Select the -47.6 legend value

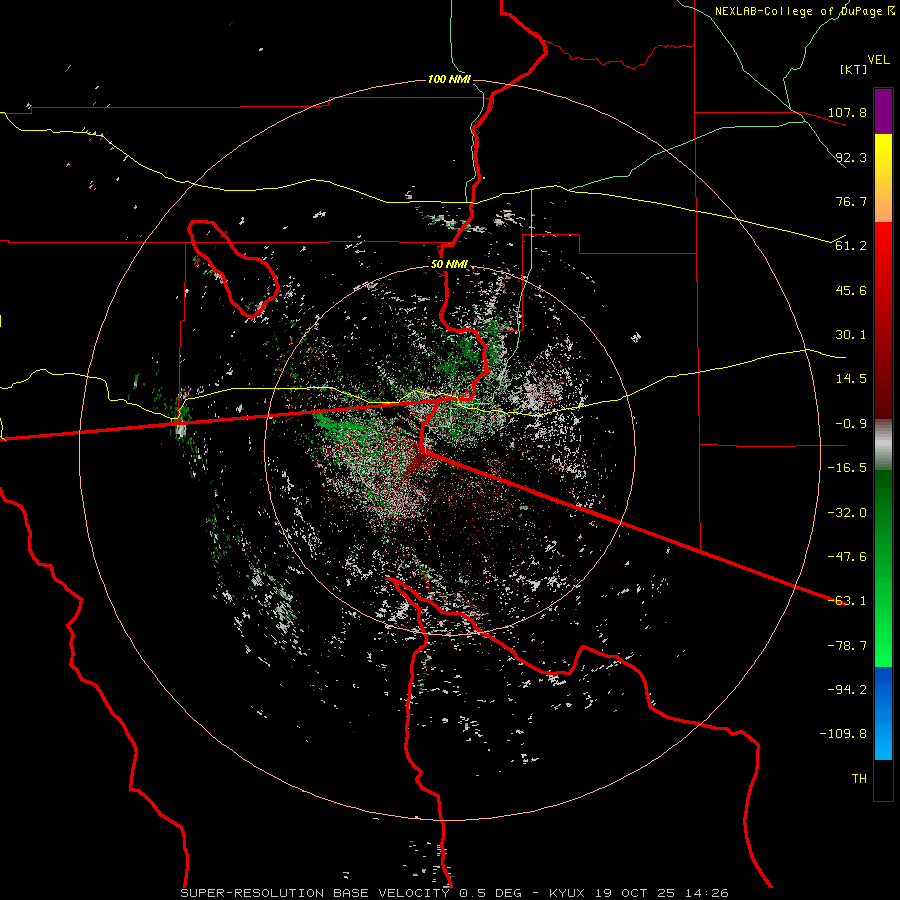(847, 557)
